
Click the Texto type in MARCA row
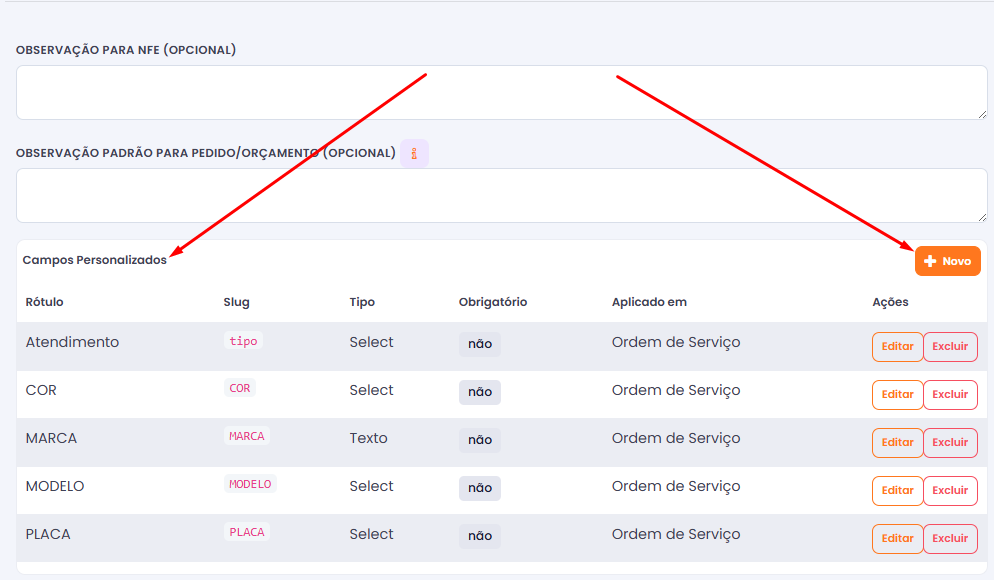[368, 439]
